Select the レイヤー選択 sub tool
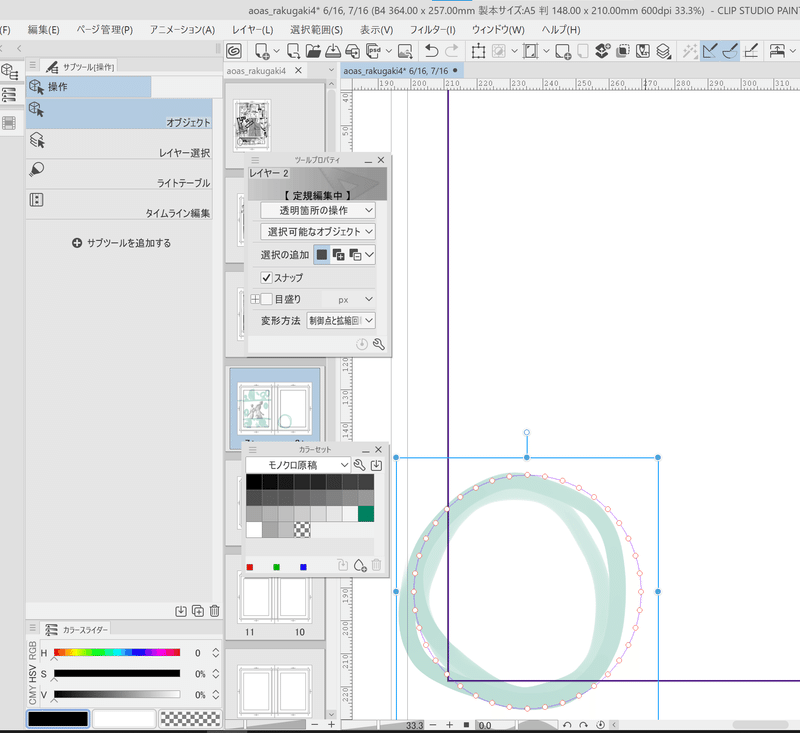Screen dimensions: 800x733 point(119,144)
